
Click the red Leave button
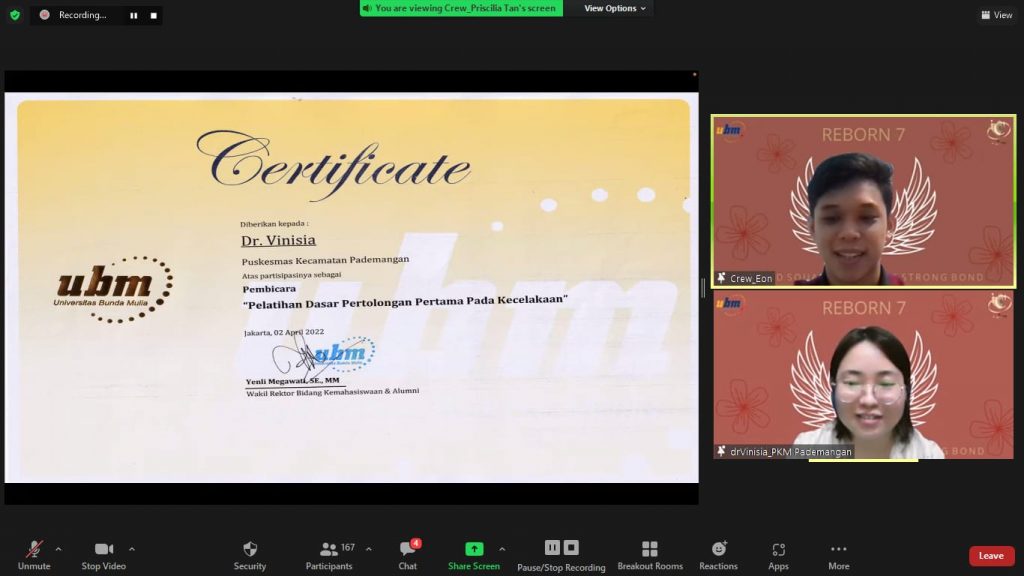tap(991, 556)
